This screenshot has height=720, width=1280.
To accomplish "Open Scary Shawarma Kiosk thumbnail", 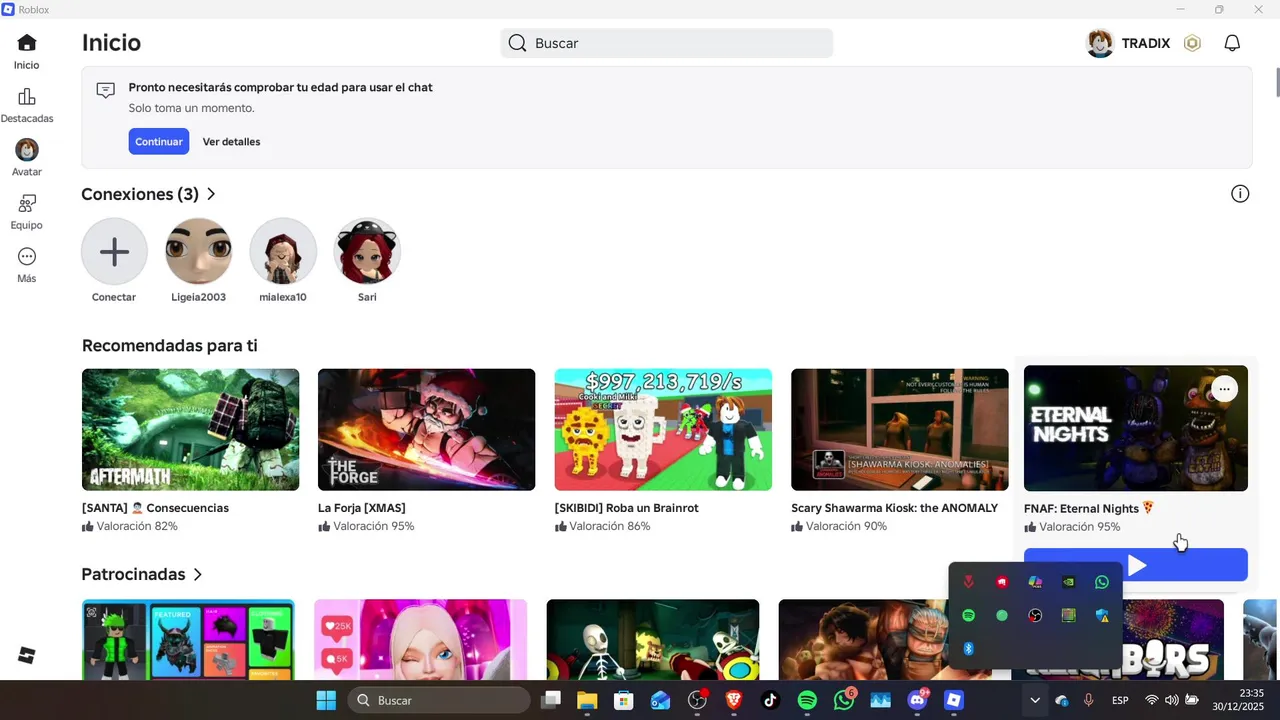I will pos(899,430).
